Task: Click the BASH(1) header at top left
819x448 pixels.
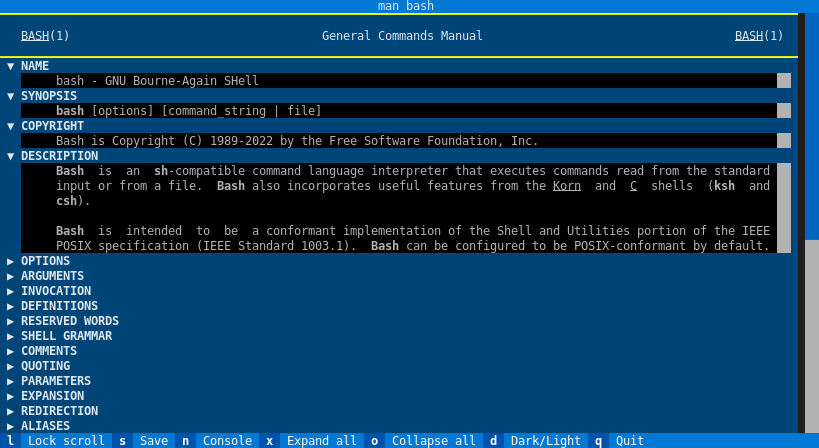Action: 45,36
